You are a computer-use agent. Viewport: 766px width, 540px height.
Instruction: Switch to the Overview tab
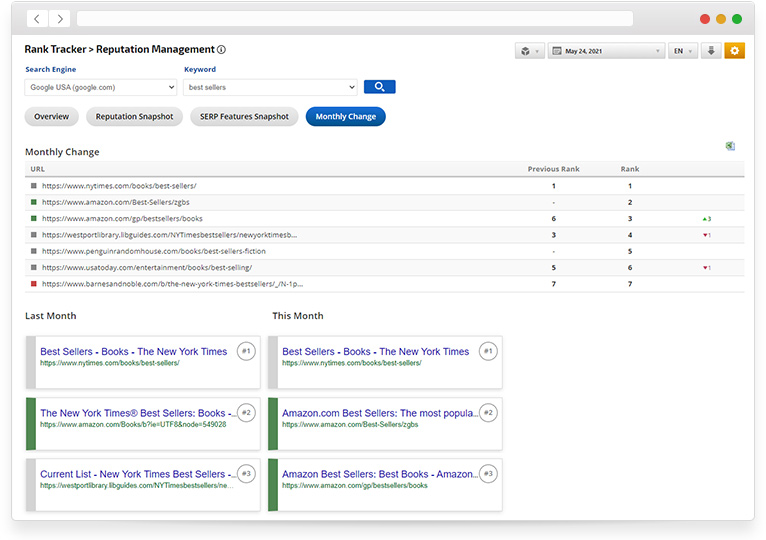coord(52,117)
